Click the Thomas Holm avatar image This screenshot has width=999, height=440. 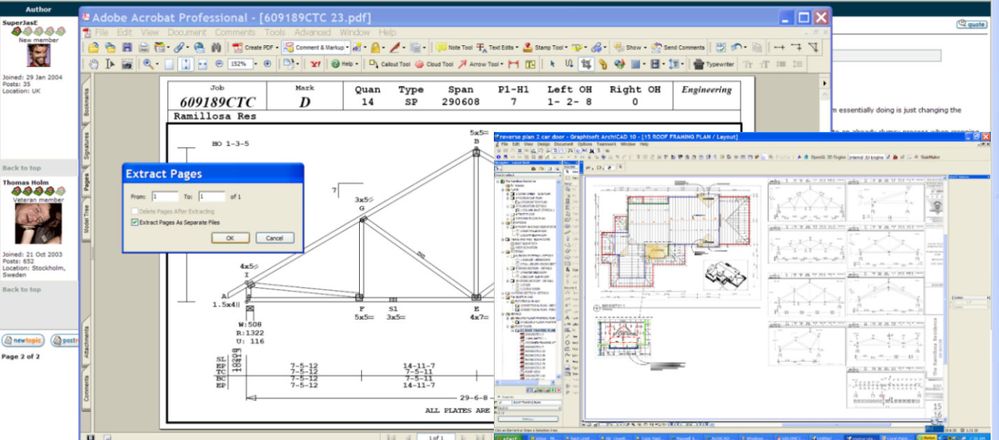coord(38,224)
